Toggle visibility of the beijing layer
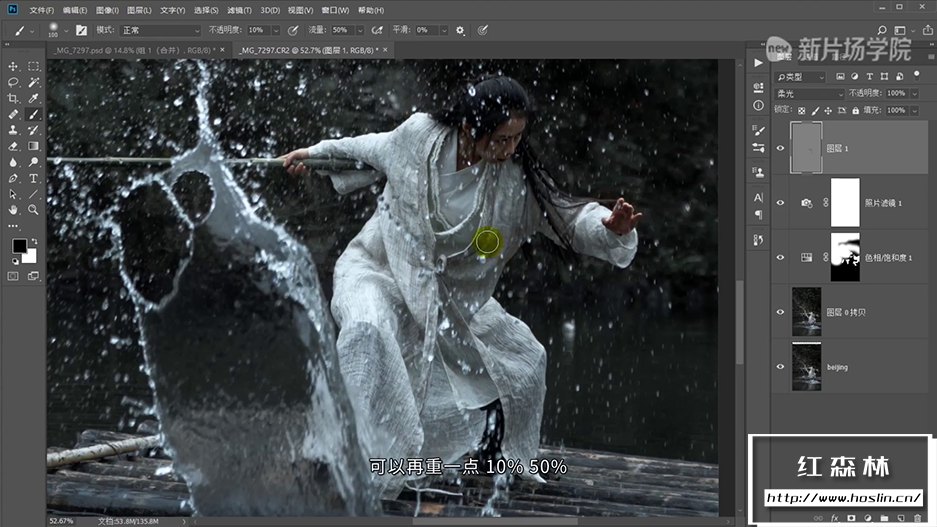The width and height of the screenshot is (937, 527). click(x=780, y=367)
